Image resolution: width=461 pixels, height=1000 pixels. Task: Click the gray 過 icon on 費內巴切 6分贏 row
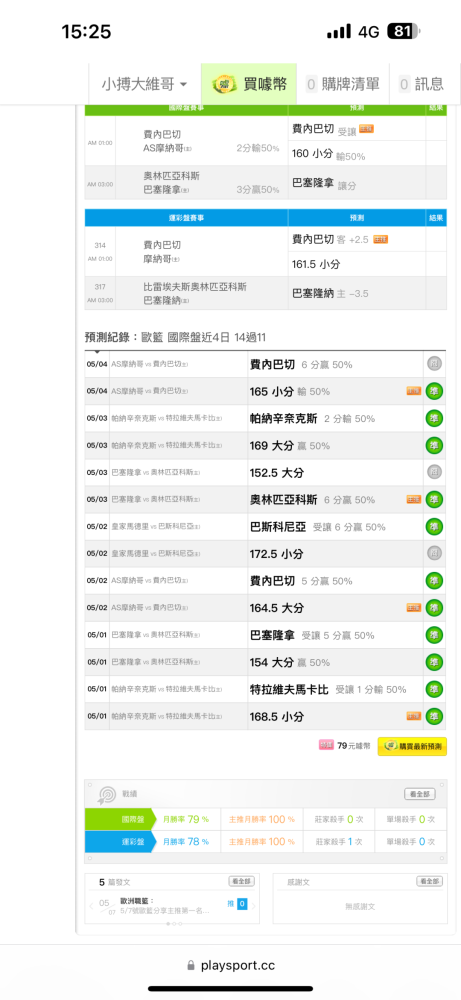click(x=434, y=365)
